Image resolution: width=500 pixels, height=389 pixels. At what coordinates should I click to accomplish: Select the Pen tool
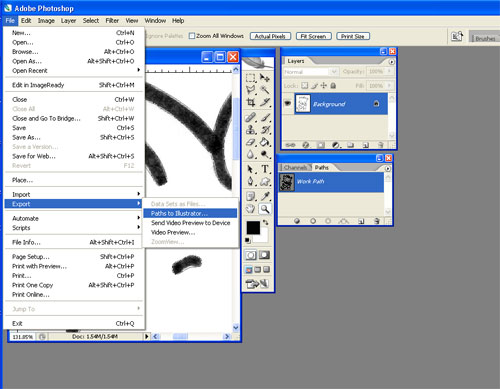[251, 182]
